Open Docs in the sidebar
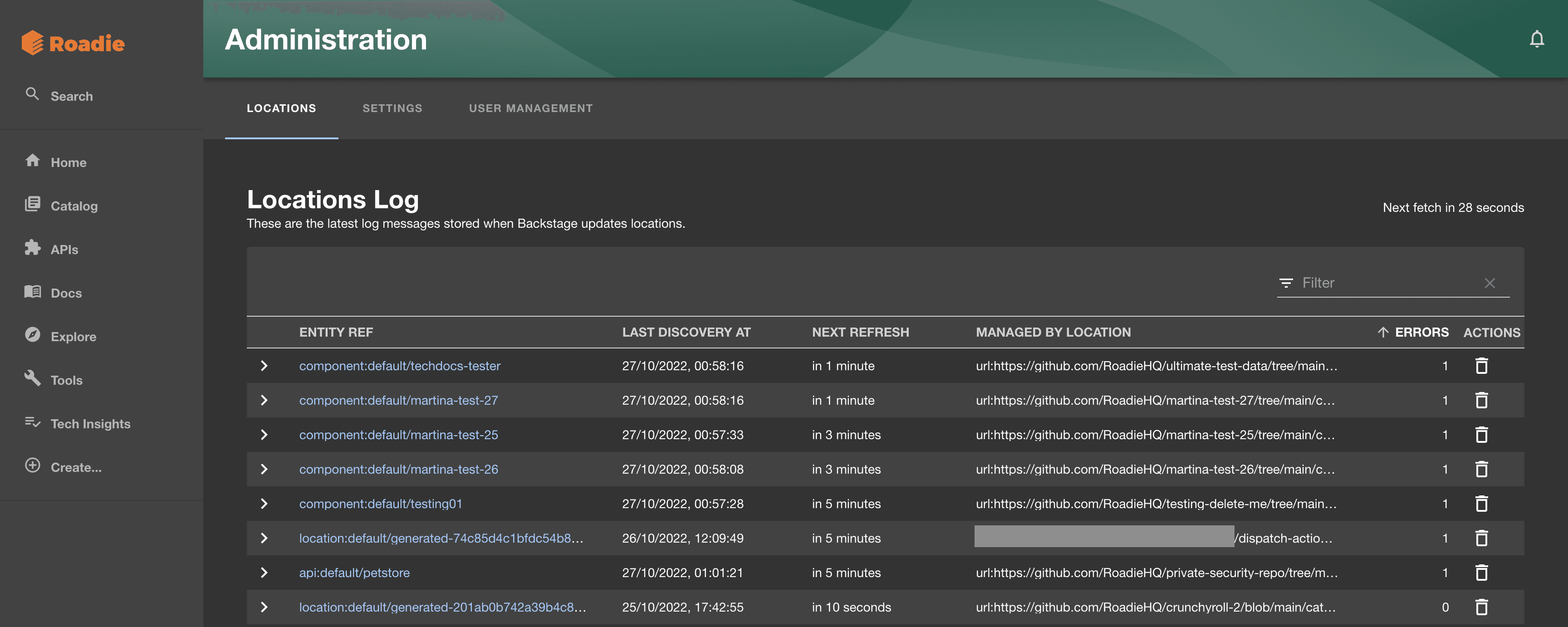1568x627 pixels. click(53, 293)
